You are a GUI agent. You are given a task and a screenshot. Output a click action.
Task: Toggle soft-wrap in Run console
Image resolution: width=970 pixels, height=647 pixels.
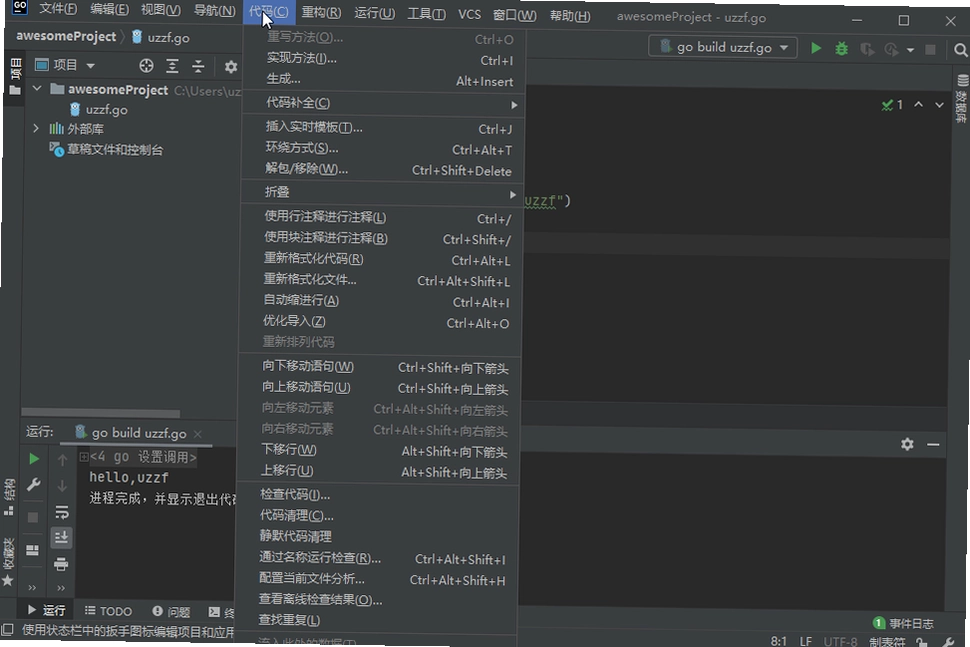(x=62, y=512)
